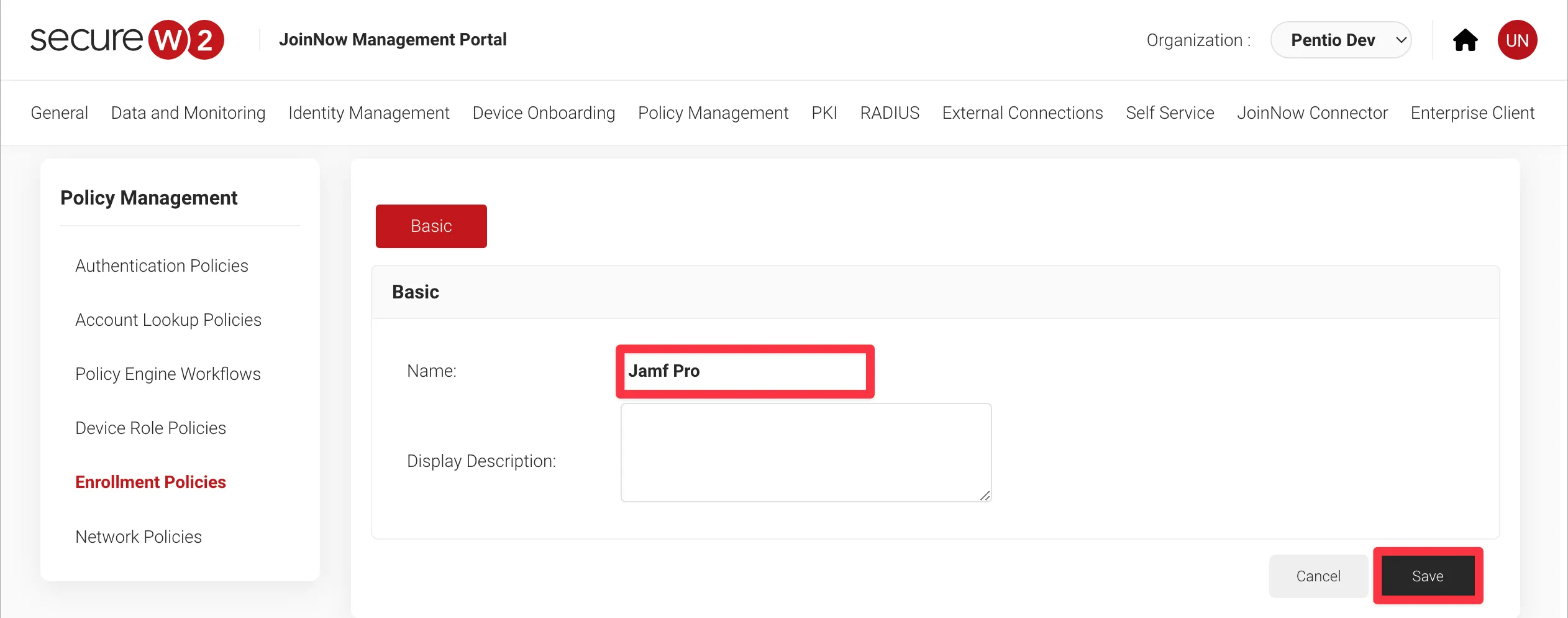The height and width of the screenshot is (618, 1568).
Task: Open the Device Onboarding menu
Action: click(x=544, y=113)
